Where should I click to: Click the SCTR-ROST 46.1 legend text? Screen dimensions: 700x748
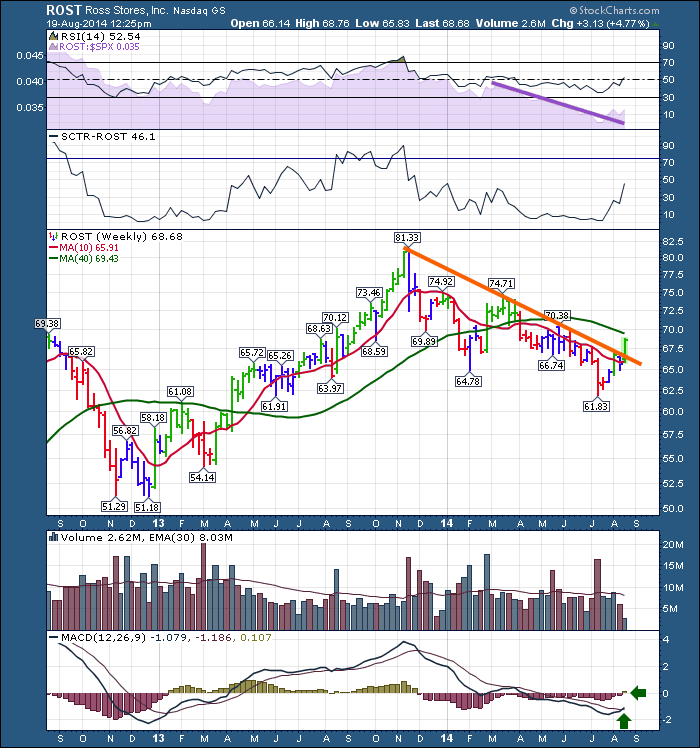pos(108,136)
